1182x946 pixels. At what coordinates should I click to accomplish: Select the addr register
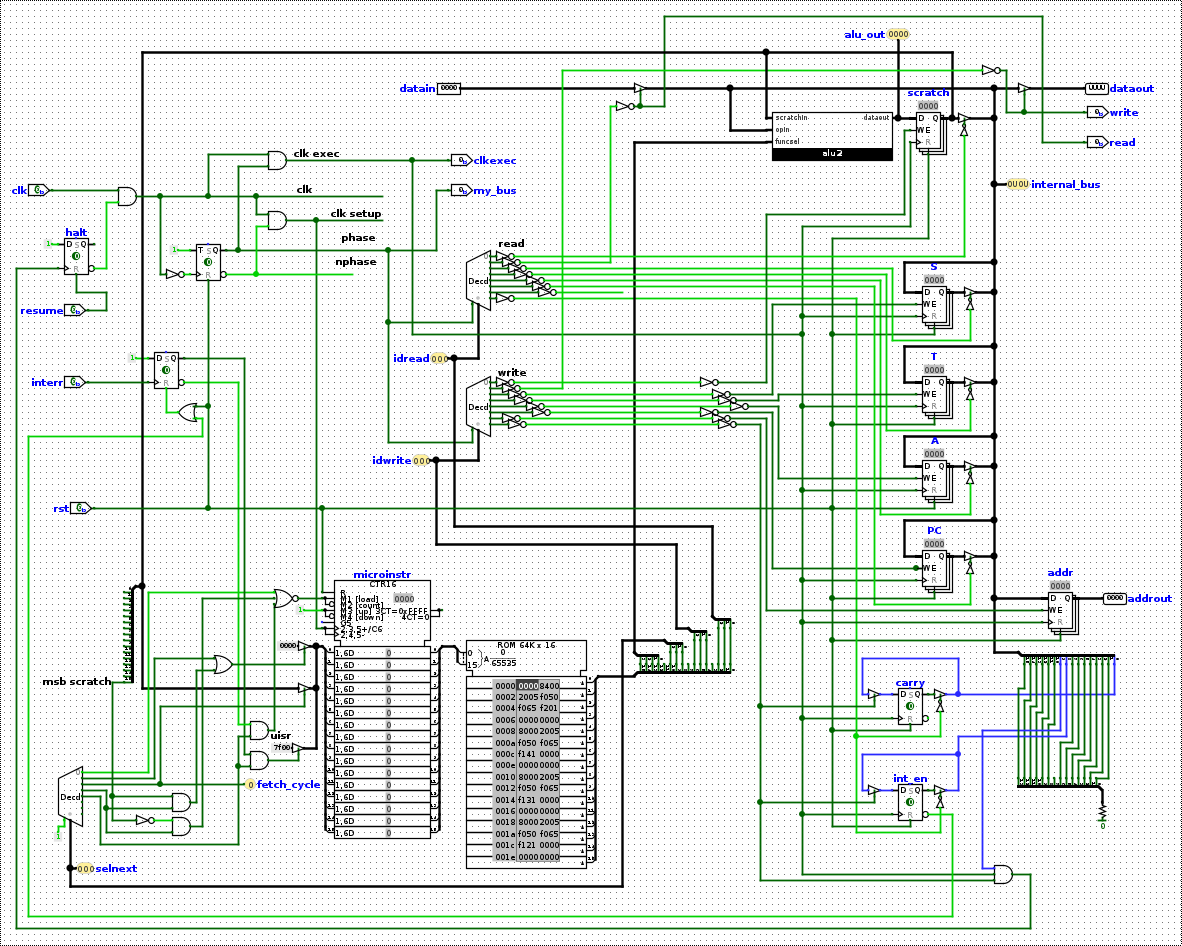pyautogui.click(x=1061, y=611)
